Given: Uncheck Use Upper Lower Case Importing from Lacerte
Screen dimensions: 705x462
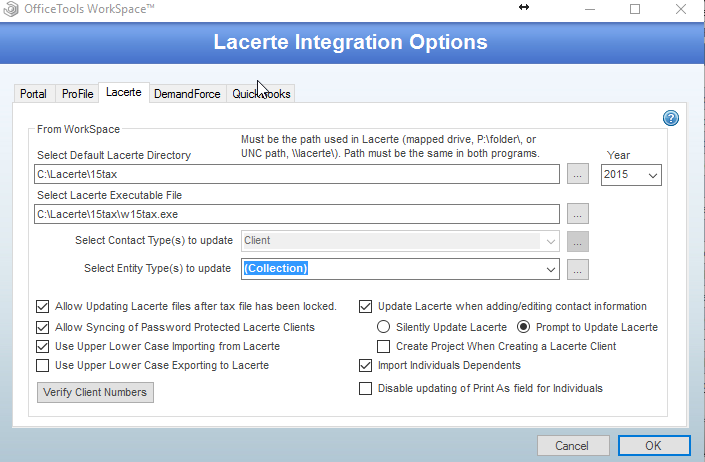Looking at the screenshot, I should coord(42,346).
